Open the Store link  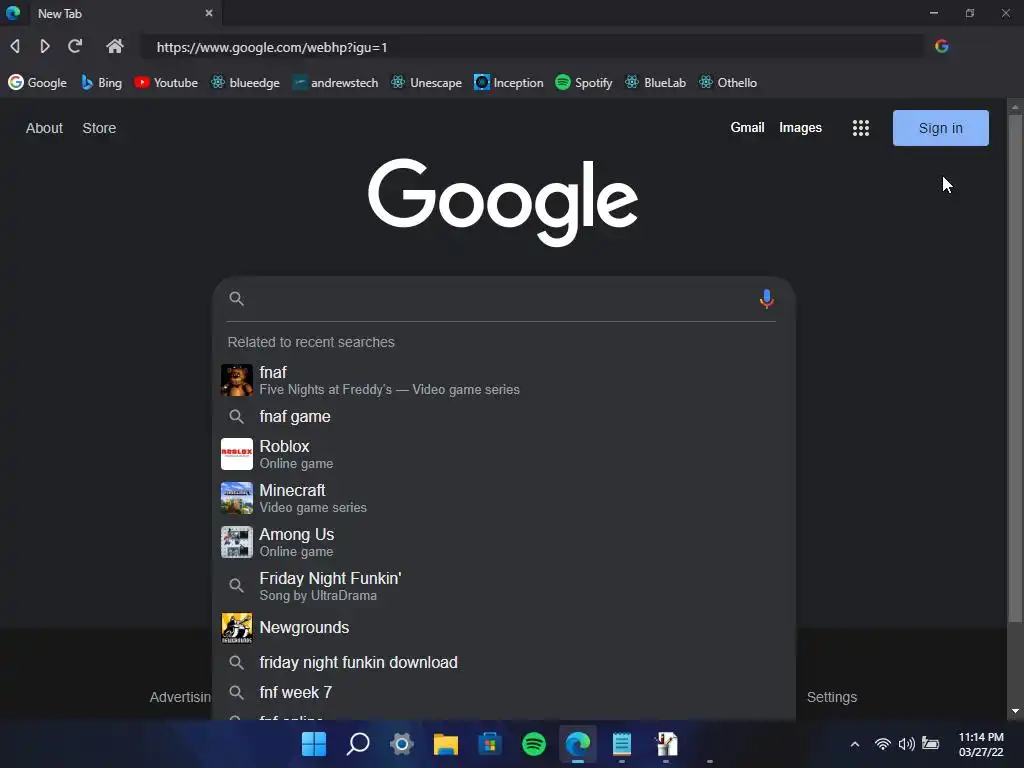click(99, 128)
